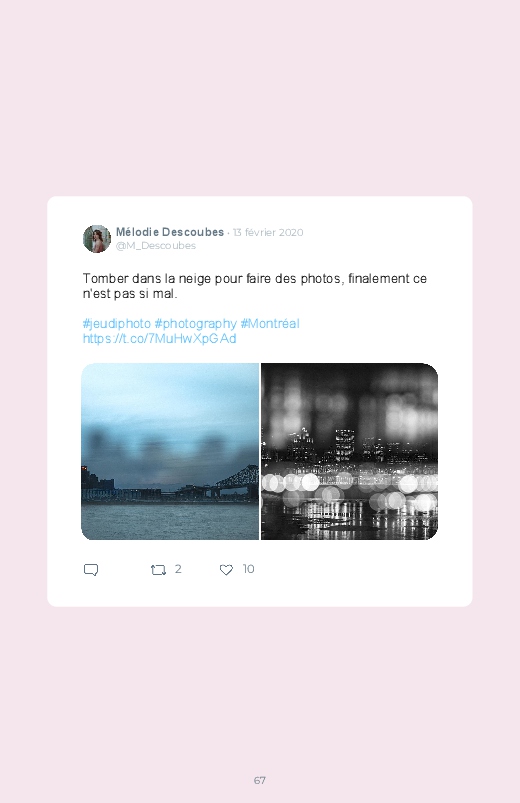Open Mélodie Descoubes profile avatar
Viewport: 520px width, 803px height.
point(97,239)
